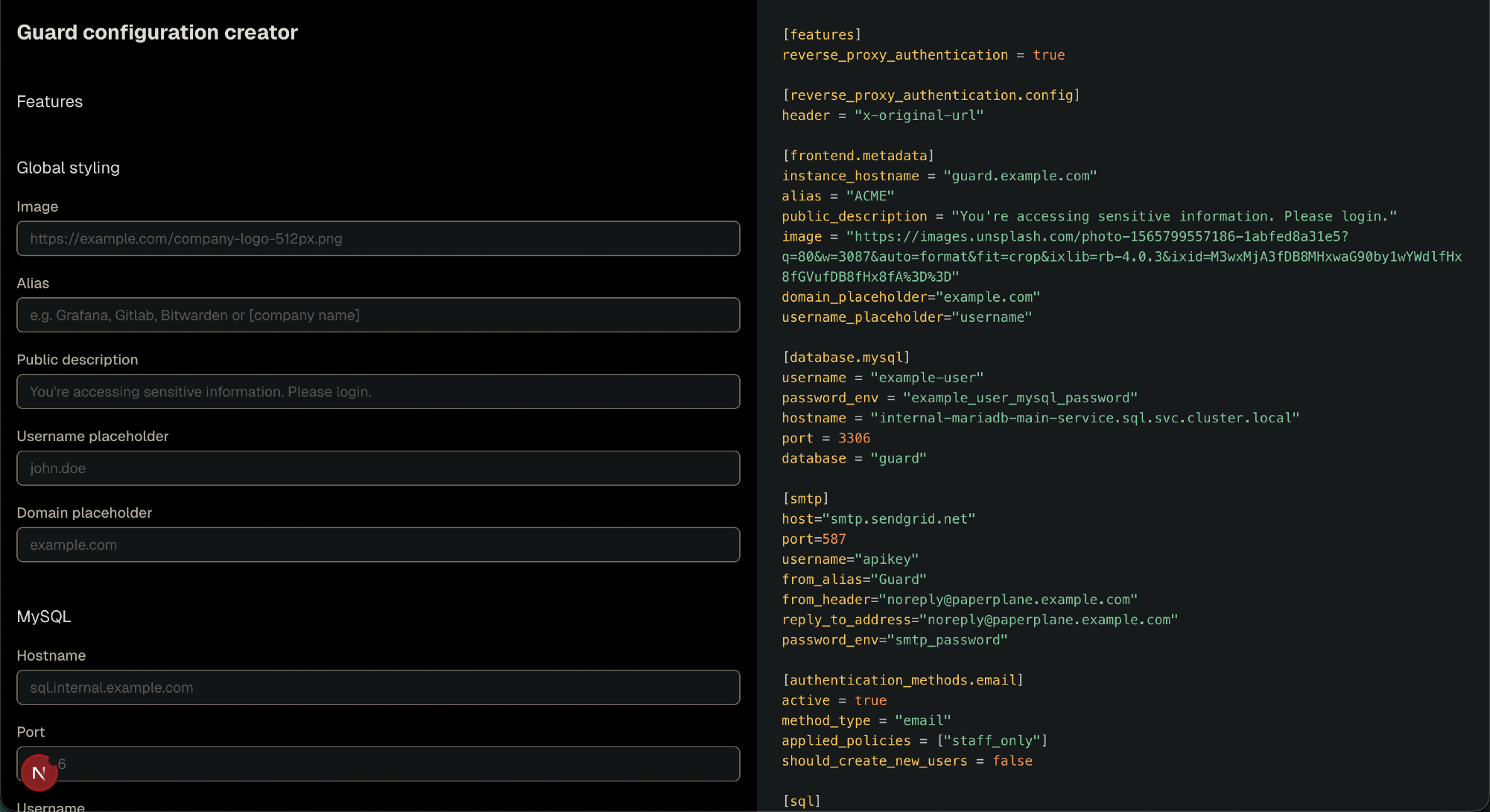Focus the Username placeholder input

[378, 469]
